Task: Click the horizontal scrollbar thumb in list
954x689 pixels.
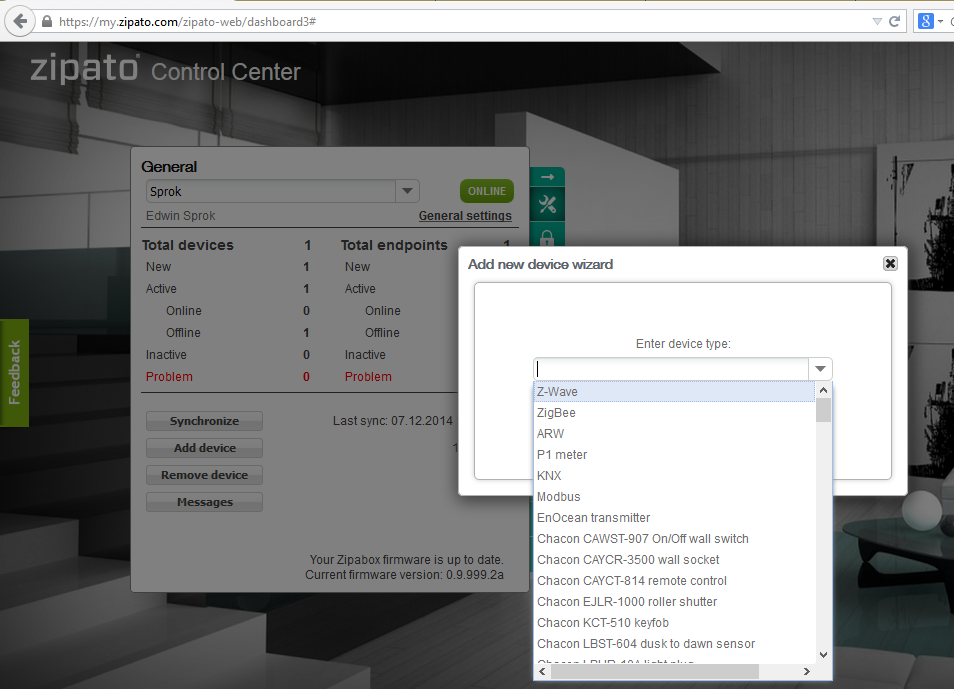Action: tap(654, 671)
